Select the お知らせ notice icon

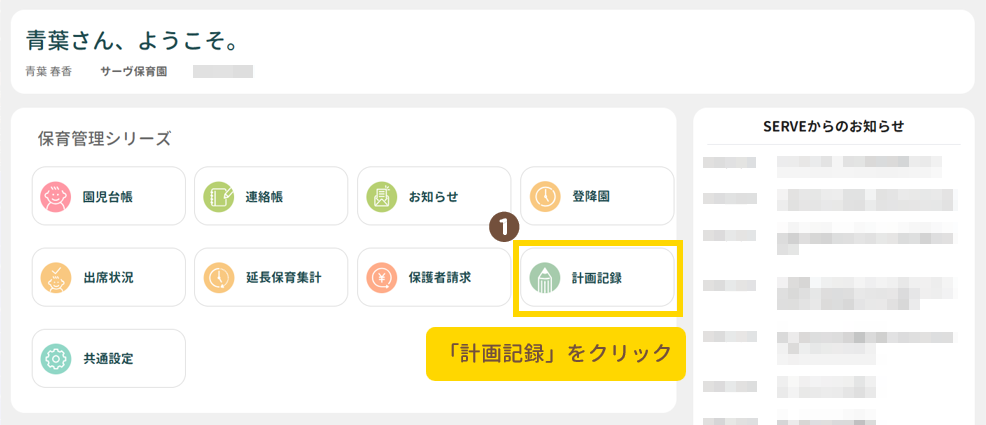click(382, 196)
